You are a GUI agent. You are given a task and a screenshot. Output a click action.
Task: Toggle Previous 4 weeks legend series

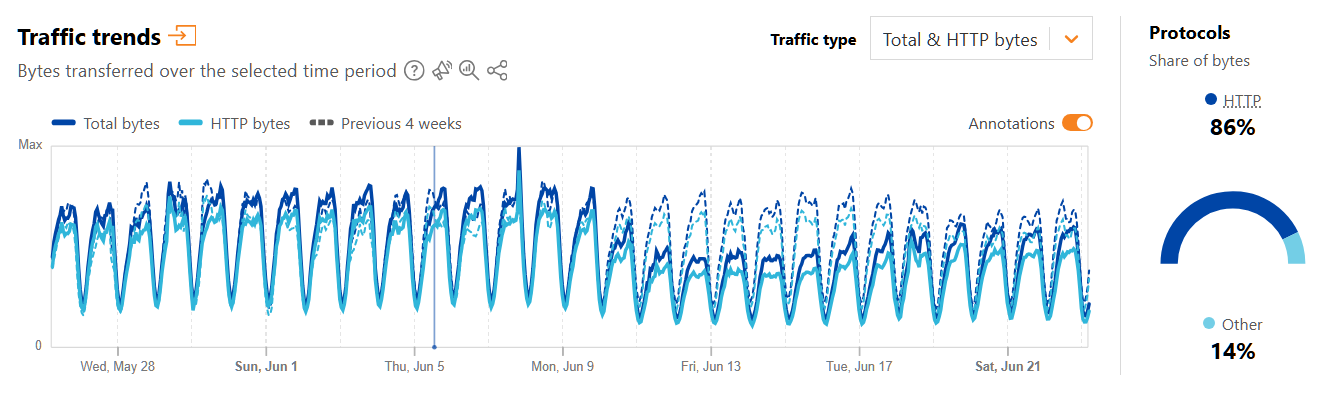click(386, 124)
